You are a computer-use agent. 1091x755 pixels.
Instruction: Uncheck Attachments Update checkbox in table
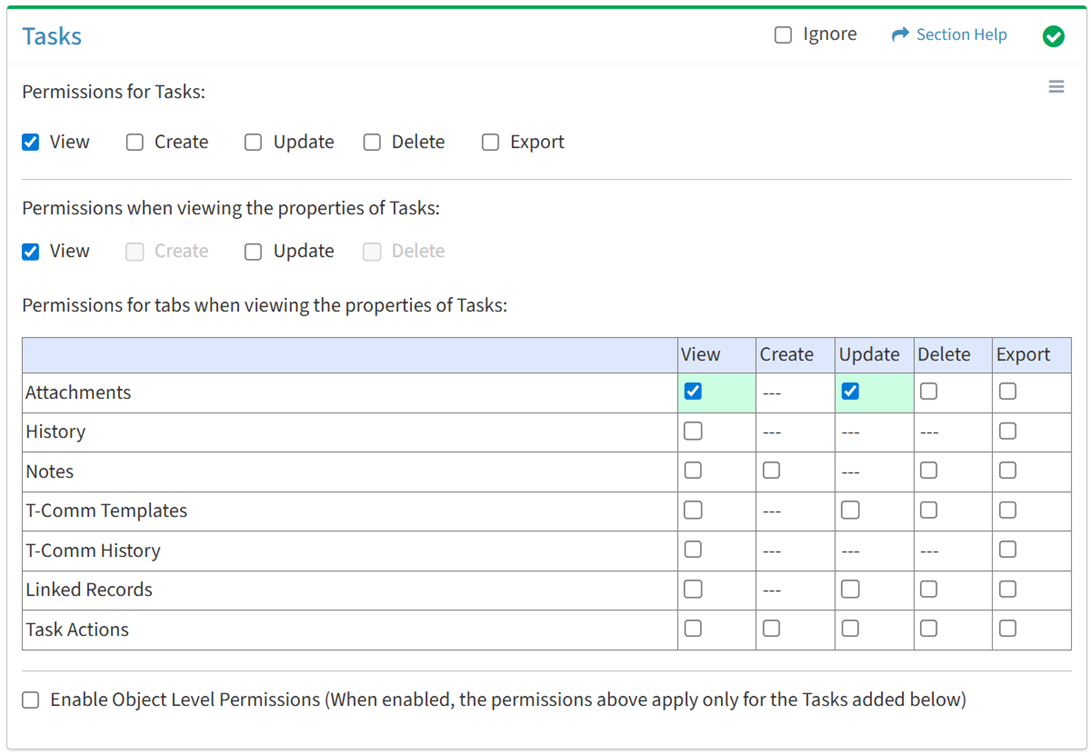pos(850,392)
